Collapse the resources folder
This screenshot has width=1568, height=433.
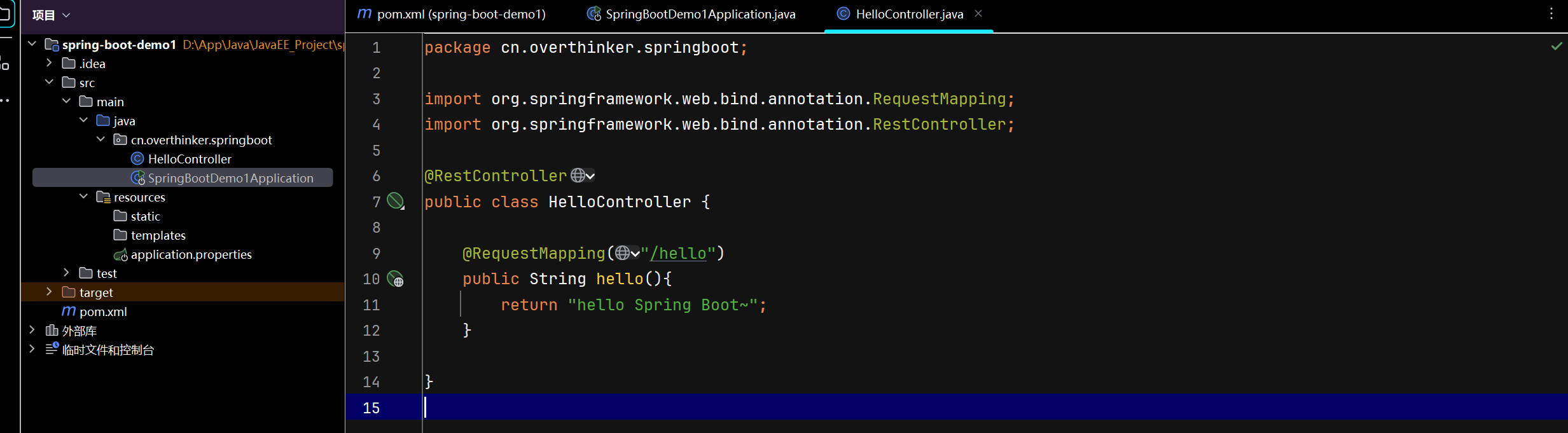tap(84, 196)
